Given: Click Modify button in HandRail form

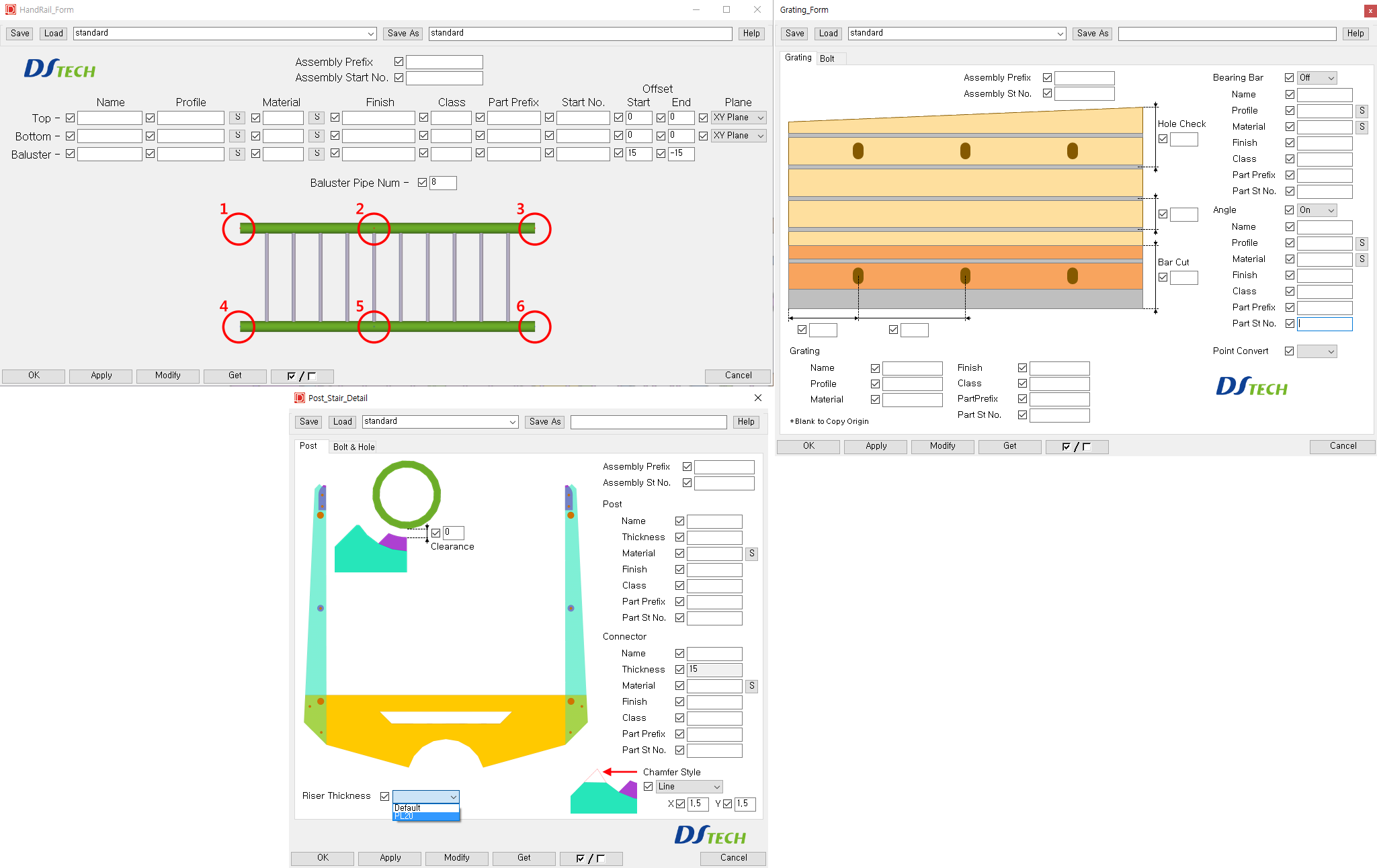Looking at the screenshot, I should coord(167,376).
